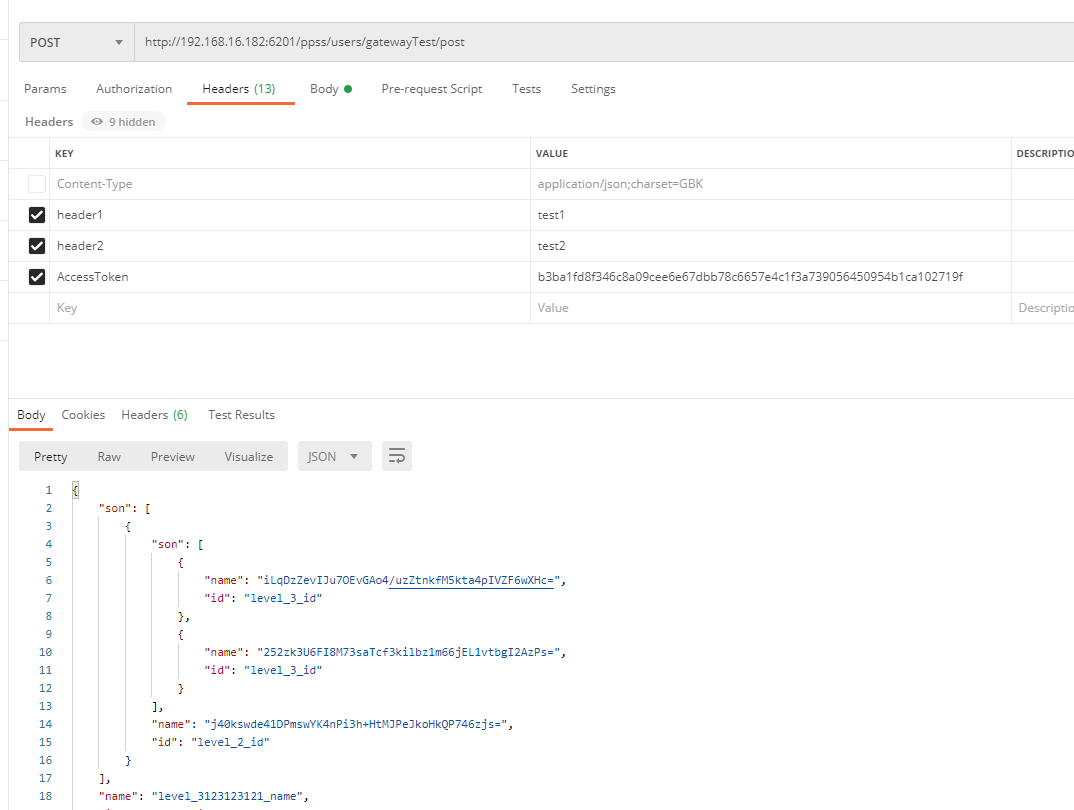This screenshot has width=1074, height=810.
Task: Open the request Settings tab
Action: [x=593, y=89]
